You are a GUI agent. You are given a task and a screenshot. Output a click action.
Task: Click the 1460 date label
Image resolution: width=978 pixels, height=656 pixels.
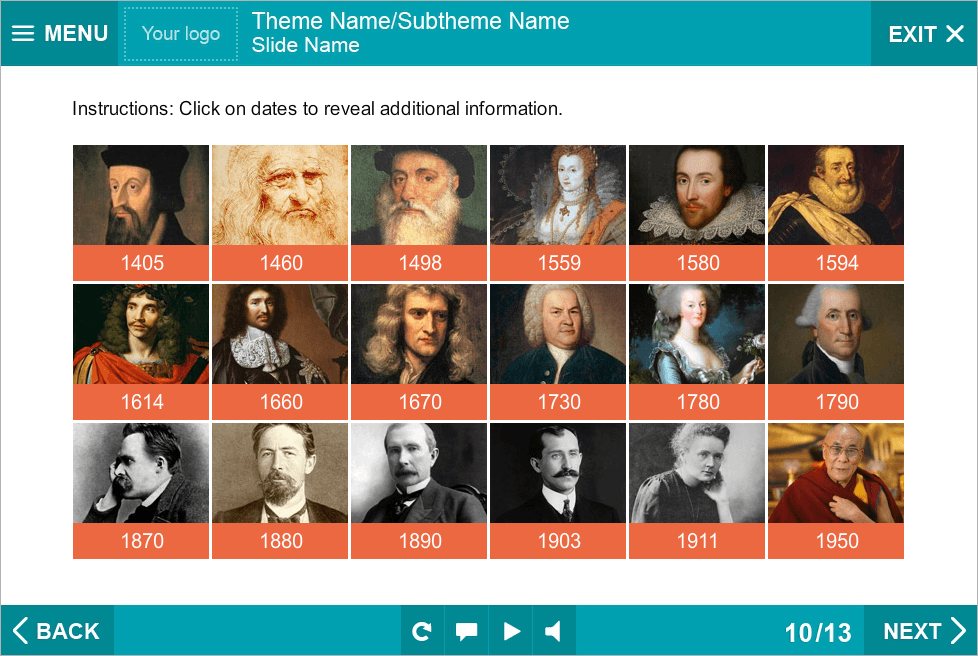point(280,263)
